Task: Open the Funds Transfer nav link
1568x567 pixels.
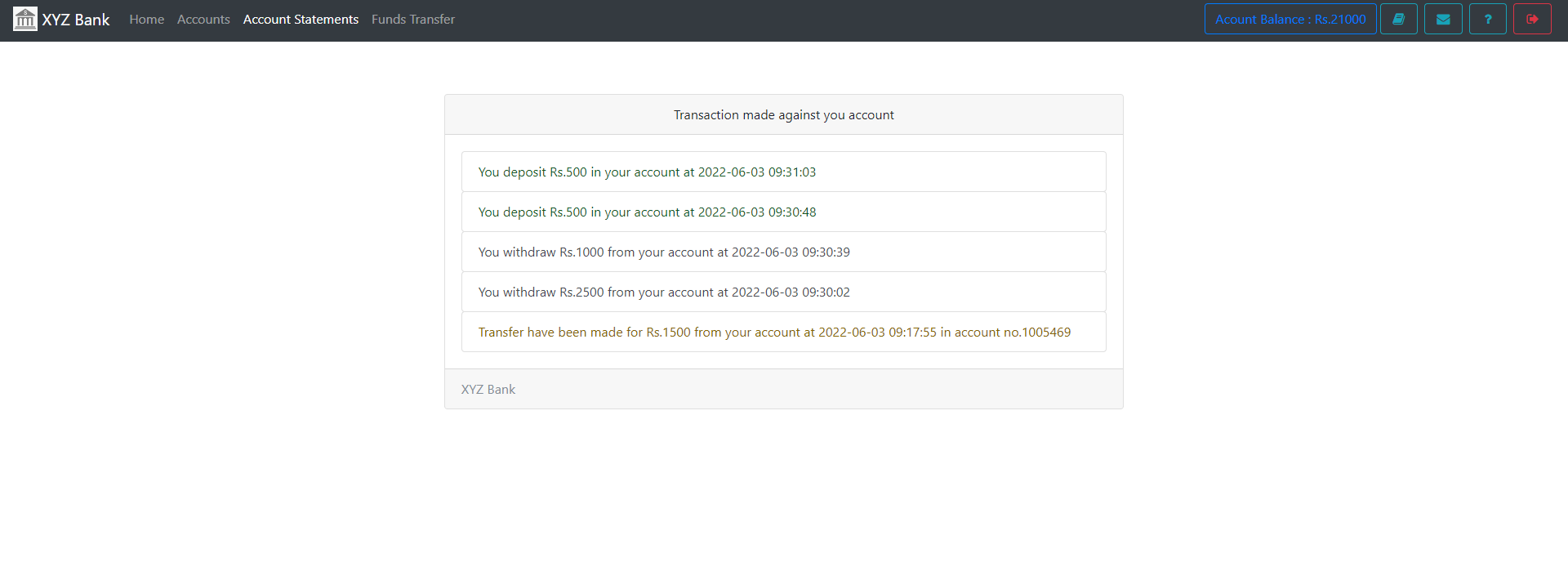Action: point(413,19)
